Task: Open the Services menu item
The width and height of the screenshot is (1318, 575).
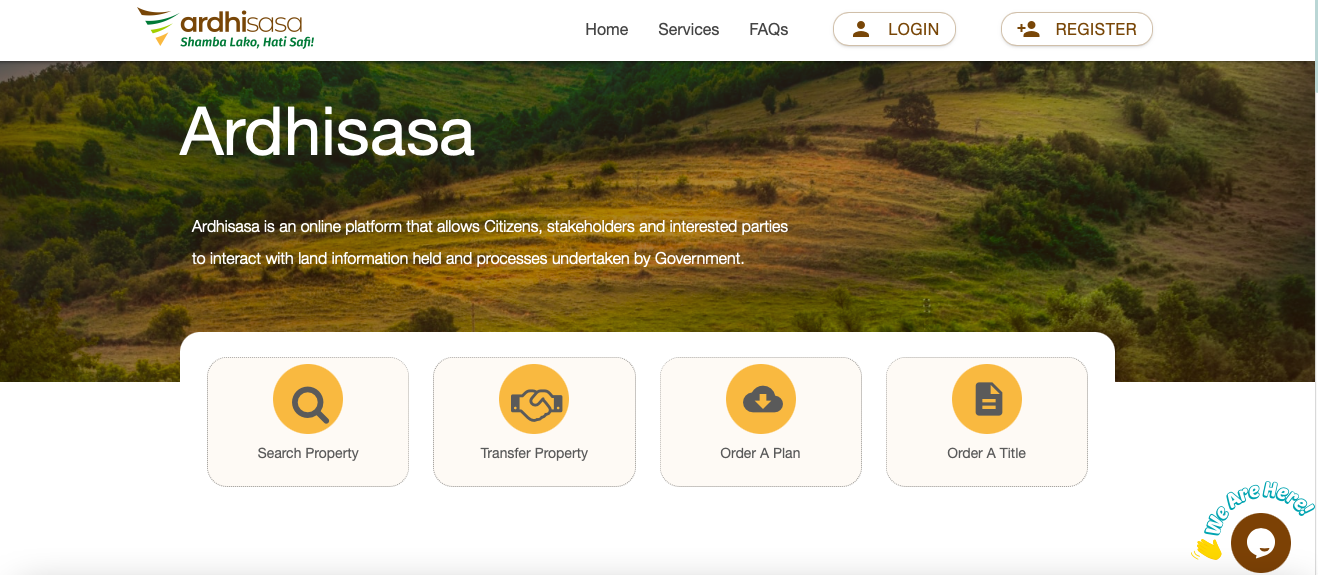Action: (688, 29)
